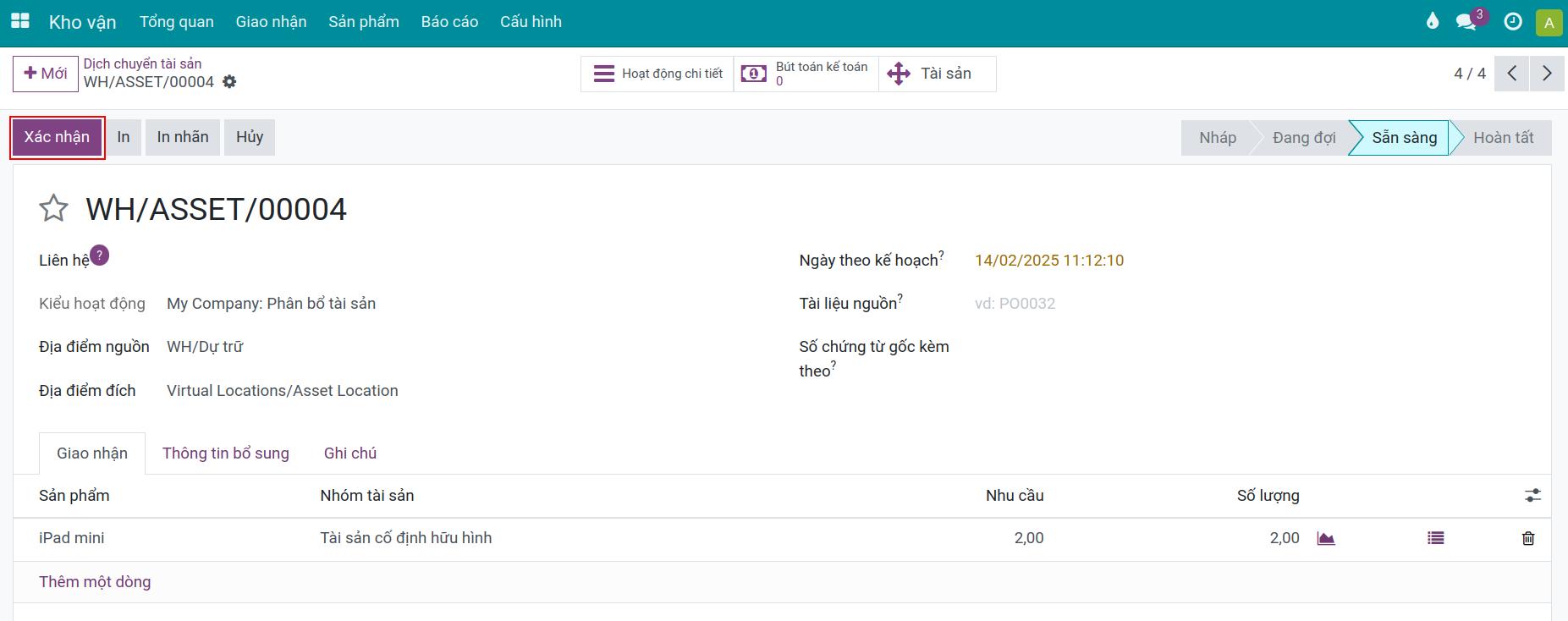The height and width of the screenshot is (621, 1568).
Task: Open the Tổng quan menu
Action: (x=177, y=22)
